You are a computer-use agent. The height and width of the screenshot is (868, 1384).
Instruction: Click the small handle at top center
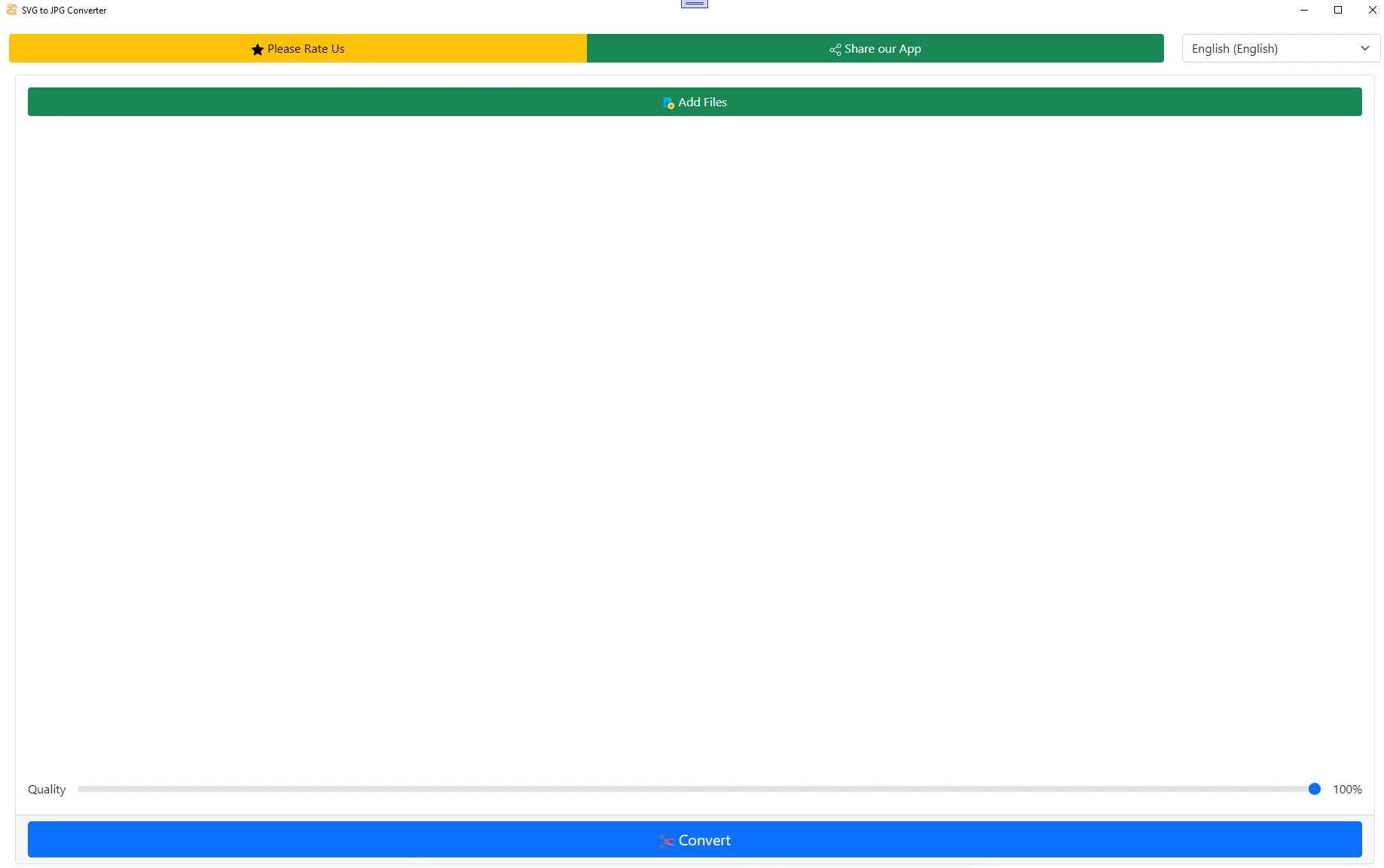pos(695,4)
